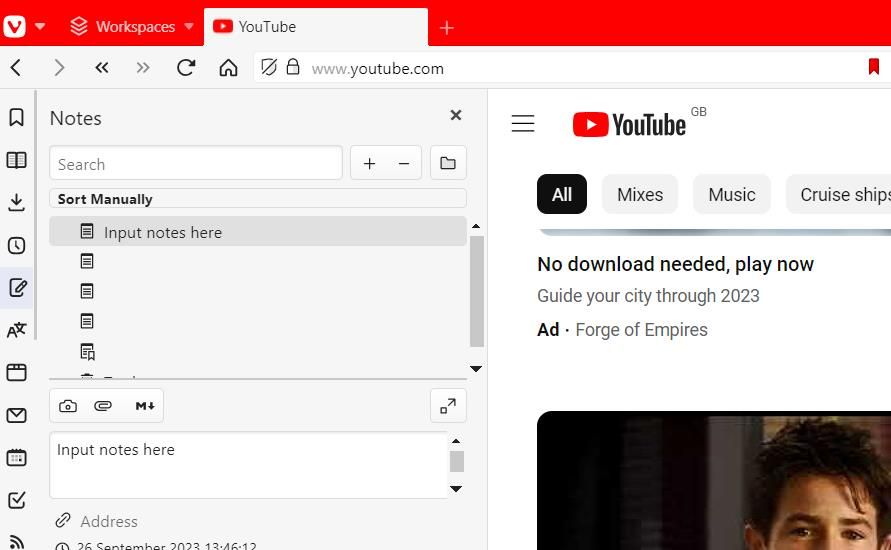The width and height of the screenshot is (891, 550).
Task: Toggle the Notes panel icon
Action: tap(16, 288)
